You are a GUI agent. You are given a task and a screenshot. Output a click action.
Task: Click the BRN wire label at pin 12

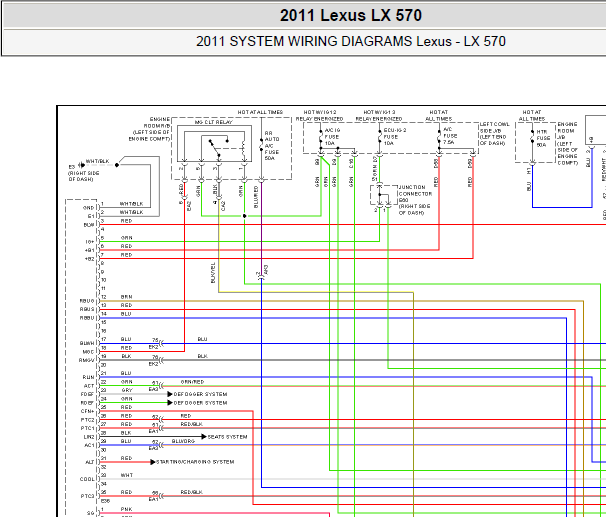pyautogui.click(x=126, y=297)
